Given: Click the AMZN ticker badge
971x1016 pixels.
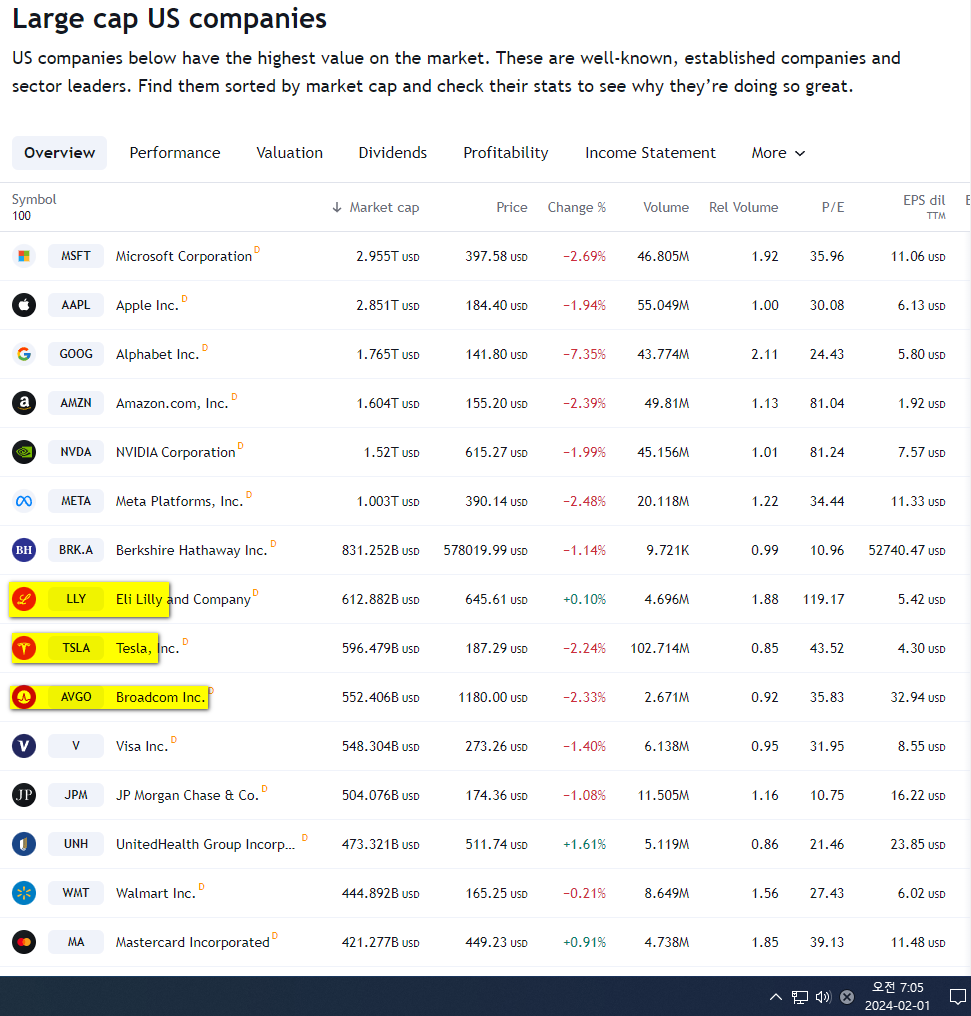Looking at the screenshot, I should (76, 403).
